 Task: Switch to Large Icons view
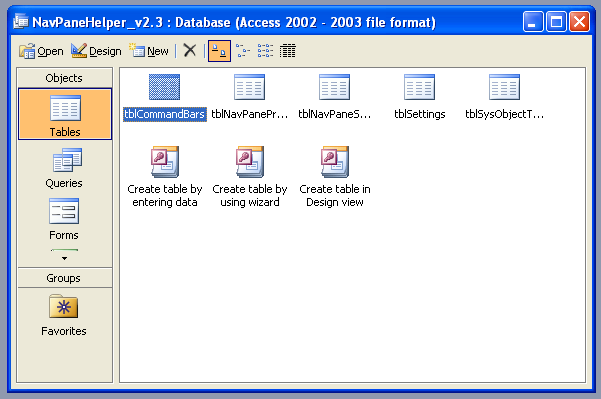click(219, 51)
